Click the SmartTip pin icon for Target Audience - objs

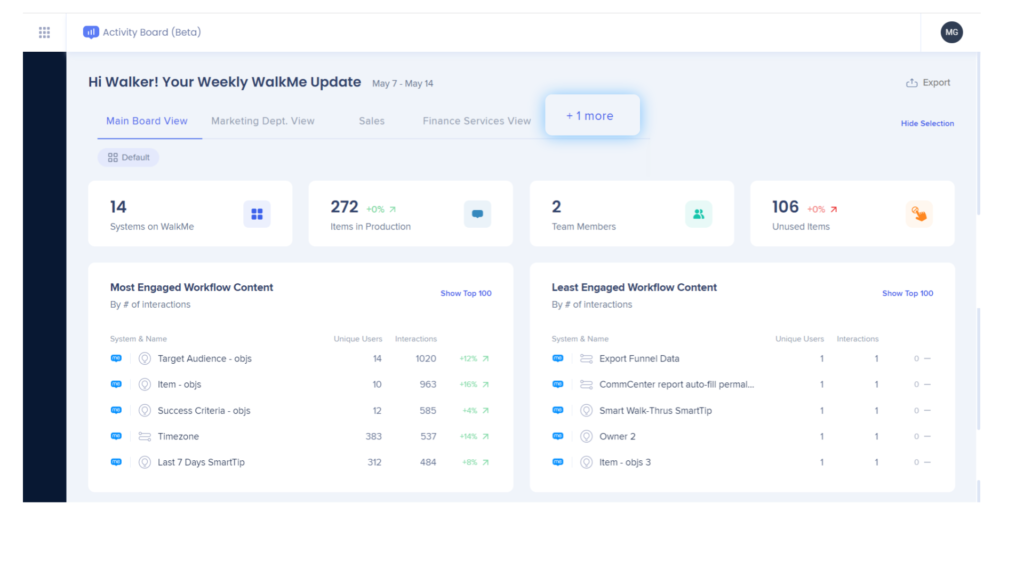point(144,359)
